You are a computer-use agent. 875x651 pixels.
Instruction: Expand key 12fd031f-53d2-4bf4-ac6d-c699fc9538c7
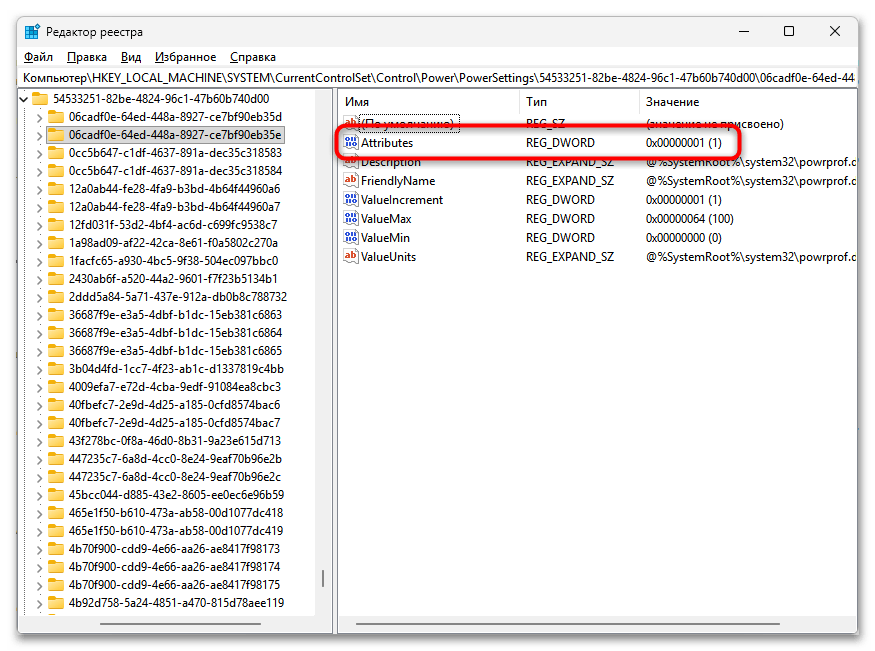pyautogui.click(x=39, y=225)
